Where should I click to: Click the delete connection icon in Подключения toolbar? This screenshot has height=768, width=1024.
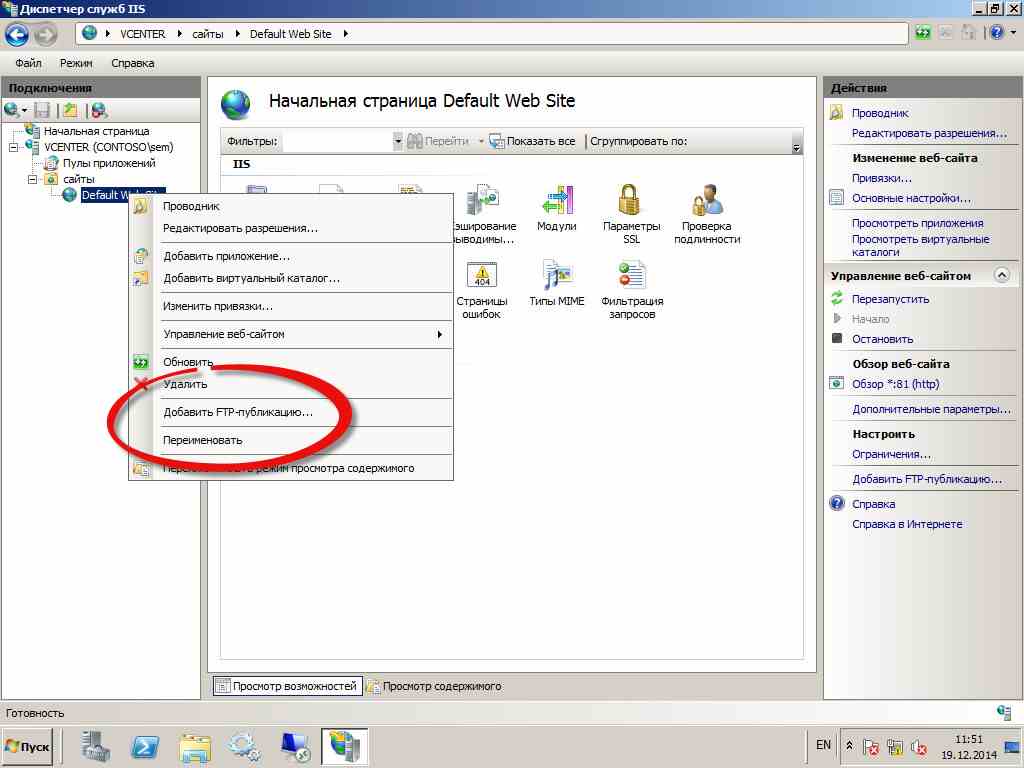point(99,110)
